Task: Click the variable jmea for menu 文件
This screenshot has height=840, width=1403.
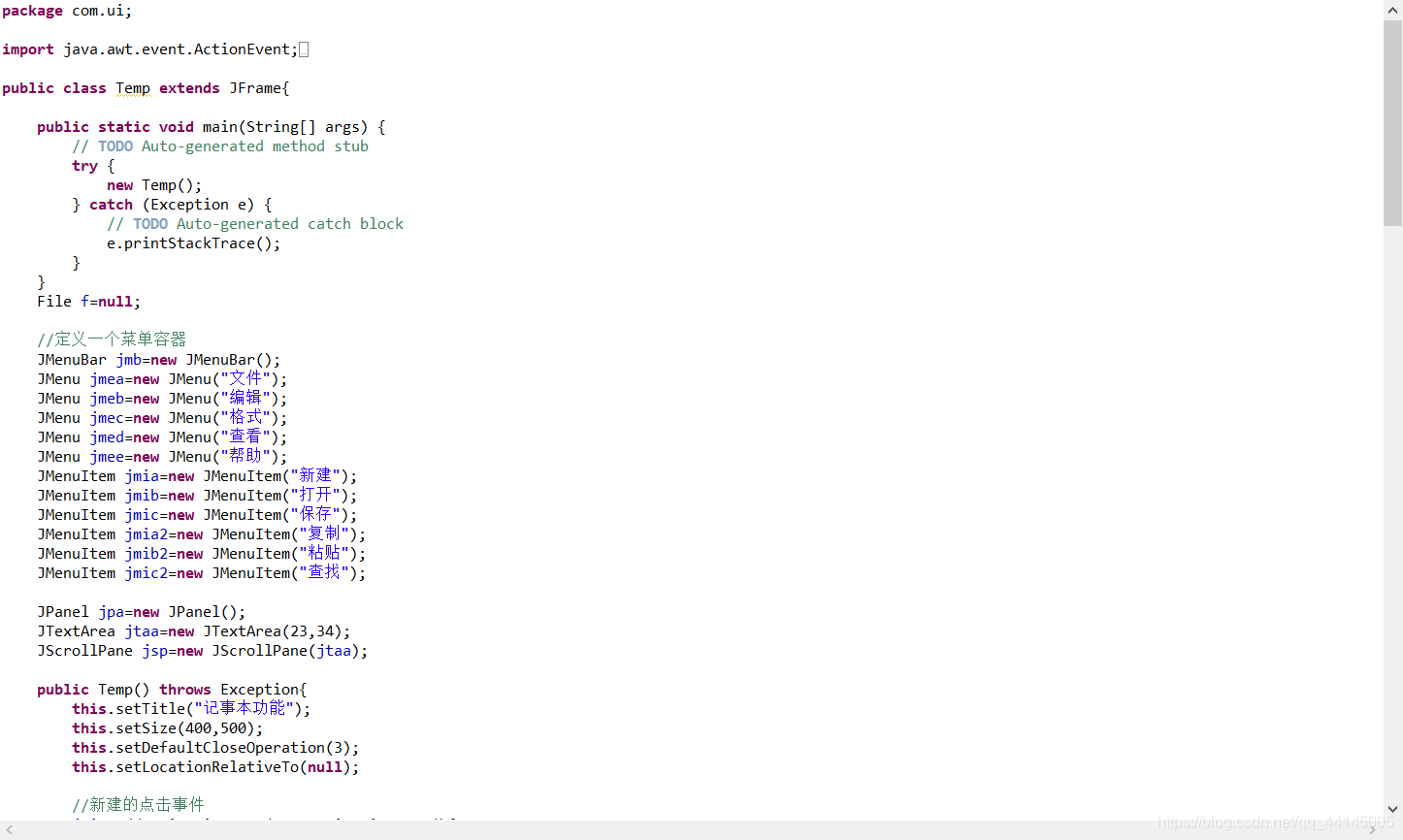Action: click(107, 379)
